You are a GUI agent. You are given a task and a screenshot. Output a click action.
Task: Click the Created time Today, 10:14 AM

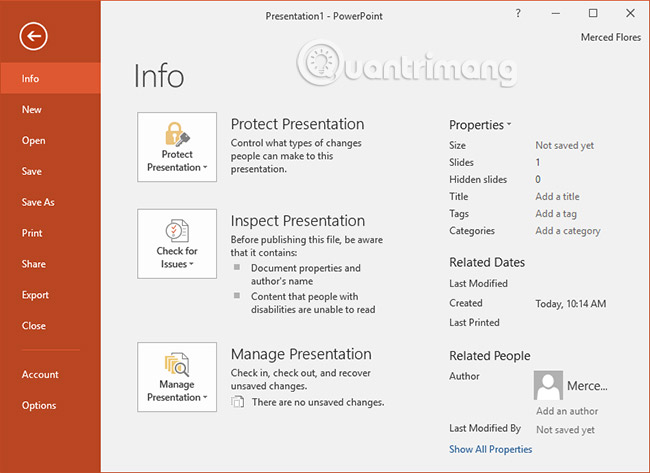tap(570, 304)
